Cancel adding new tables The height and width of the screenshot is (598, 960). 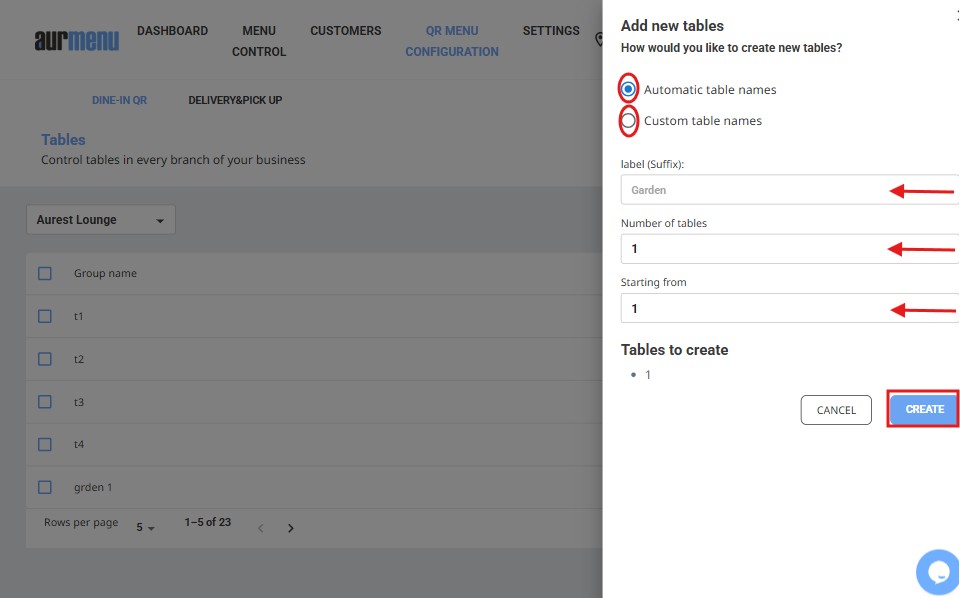coord(836,410)
